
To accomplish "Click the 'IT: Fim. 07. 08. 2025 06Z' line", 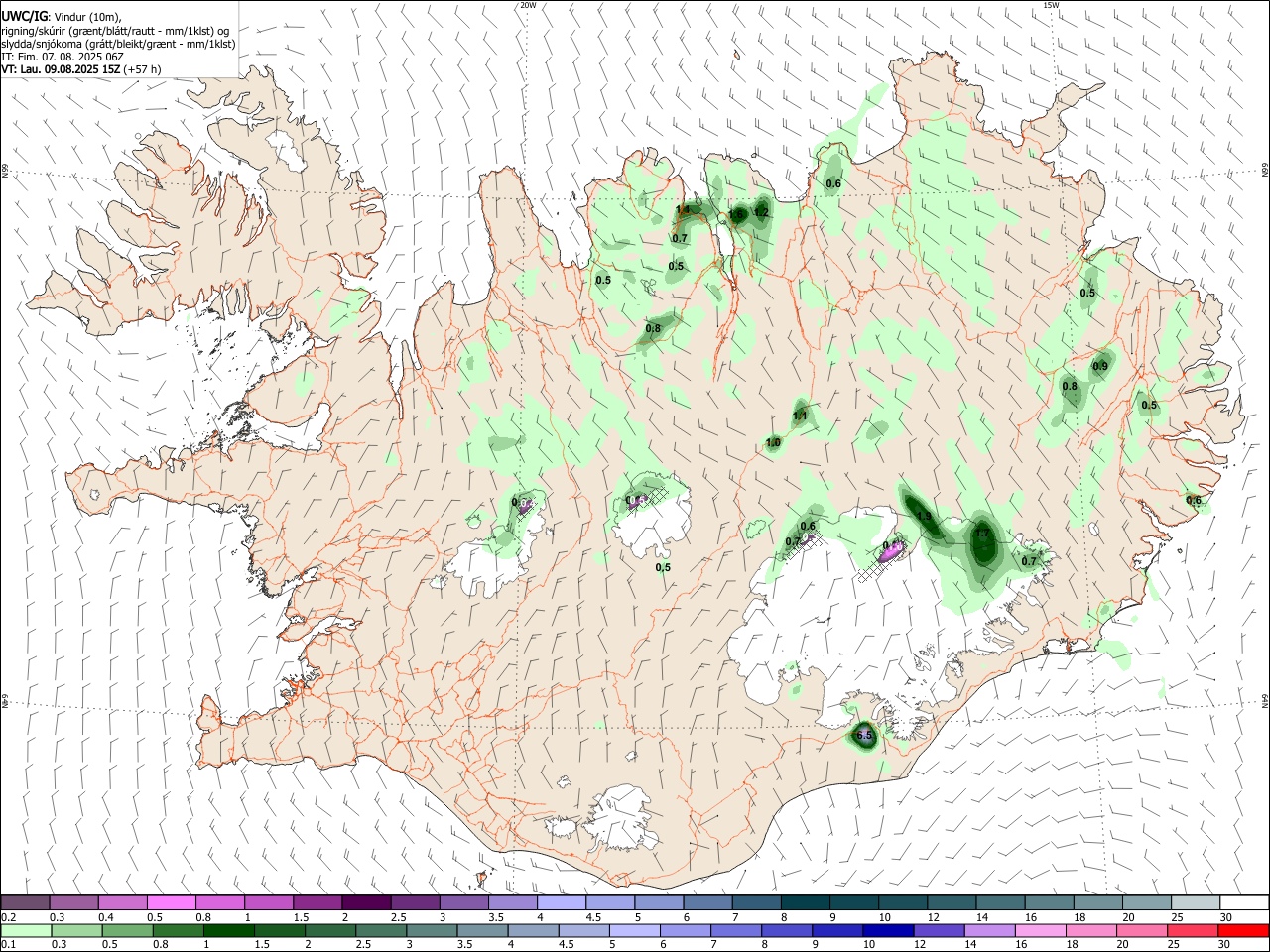I will coord(63,57).
